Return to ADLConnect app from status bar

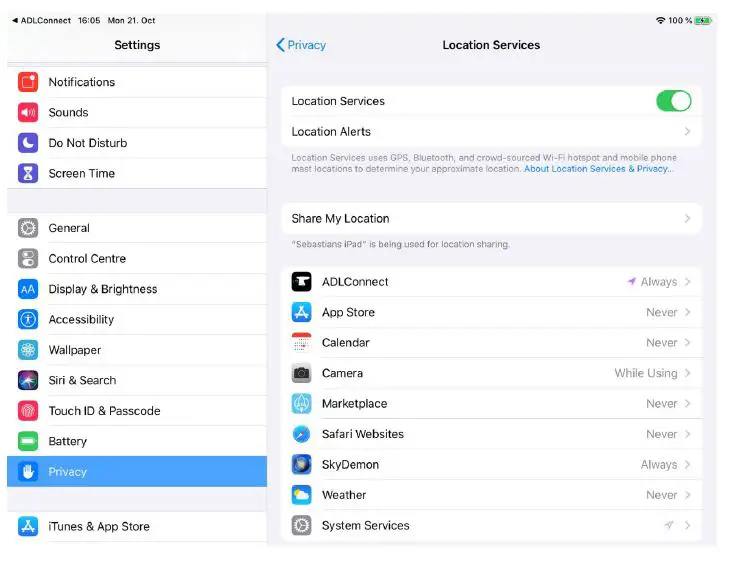pyautogui.click(x=42, y=20)
